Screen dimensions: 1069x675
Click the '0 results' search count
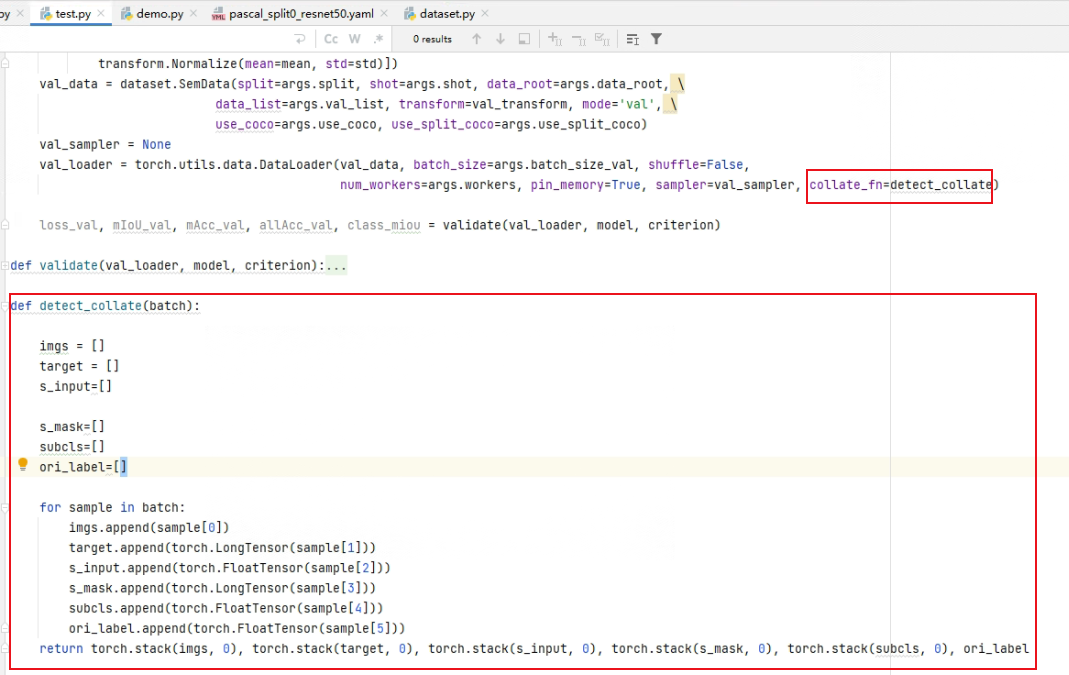click(432, 40)
